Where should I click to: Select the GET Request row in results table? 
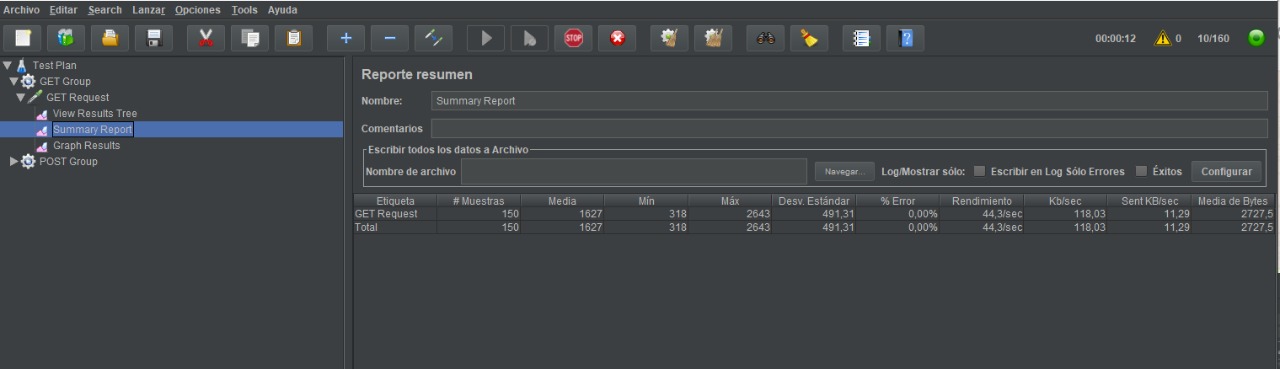814,214
